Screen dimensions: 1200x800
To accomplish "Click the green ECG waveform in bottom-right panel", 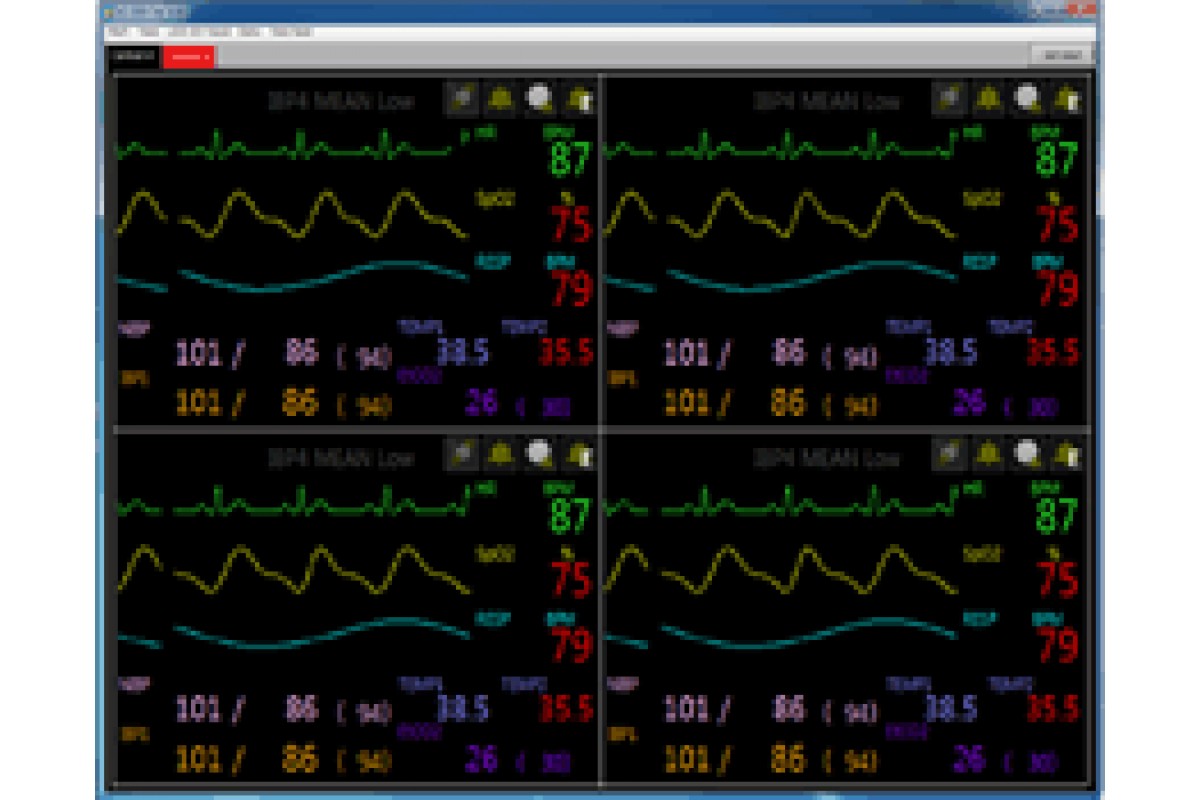I will point(780,502).
